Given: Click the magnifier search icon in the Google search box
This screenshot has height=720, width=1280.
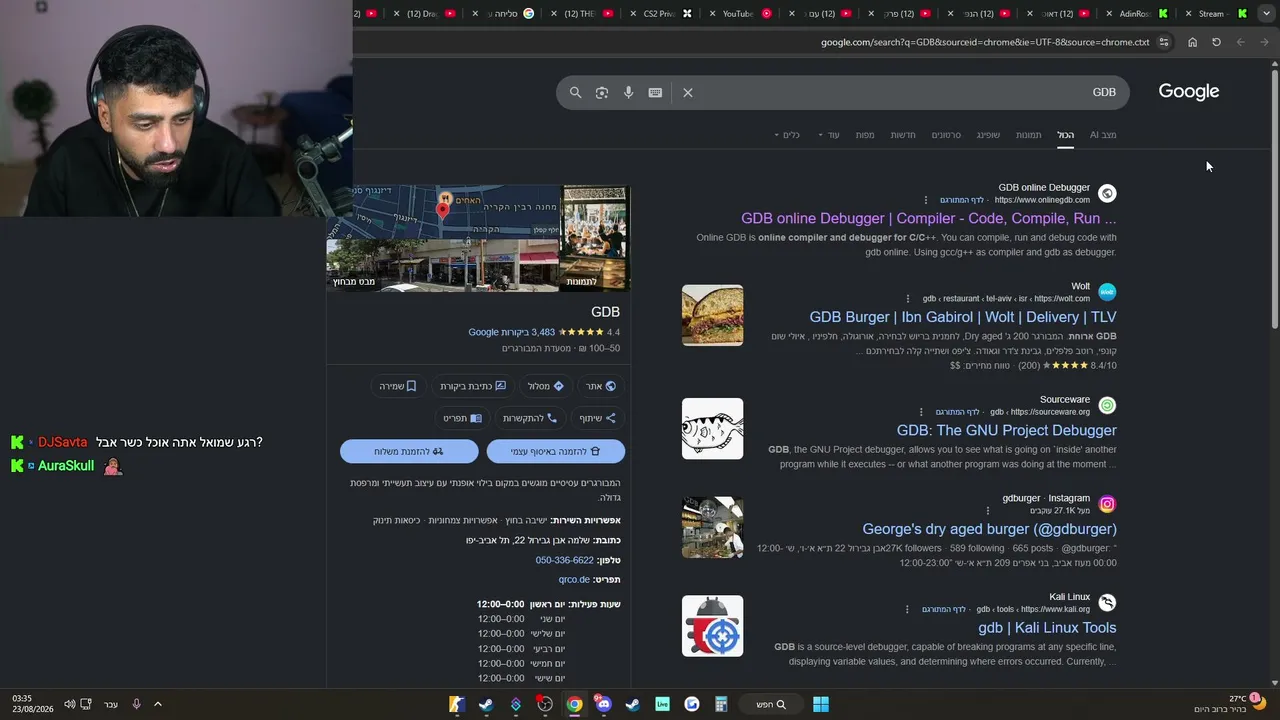Looking at the screenshot, I should tap(575, 92).
